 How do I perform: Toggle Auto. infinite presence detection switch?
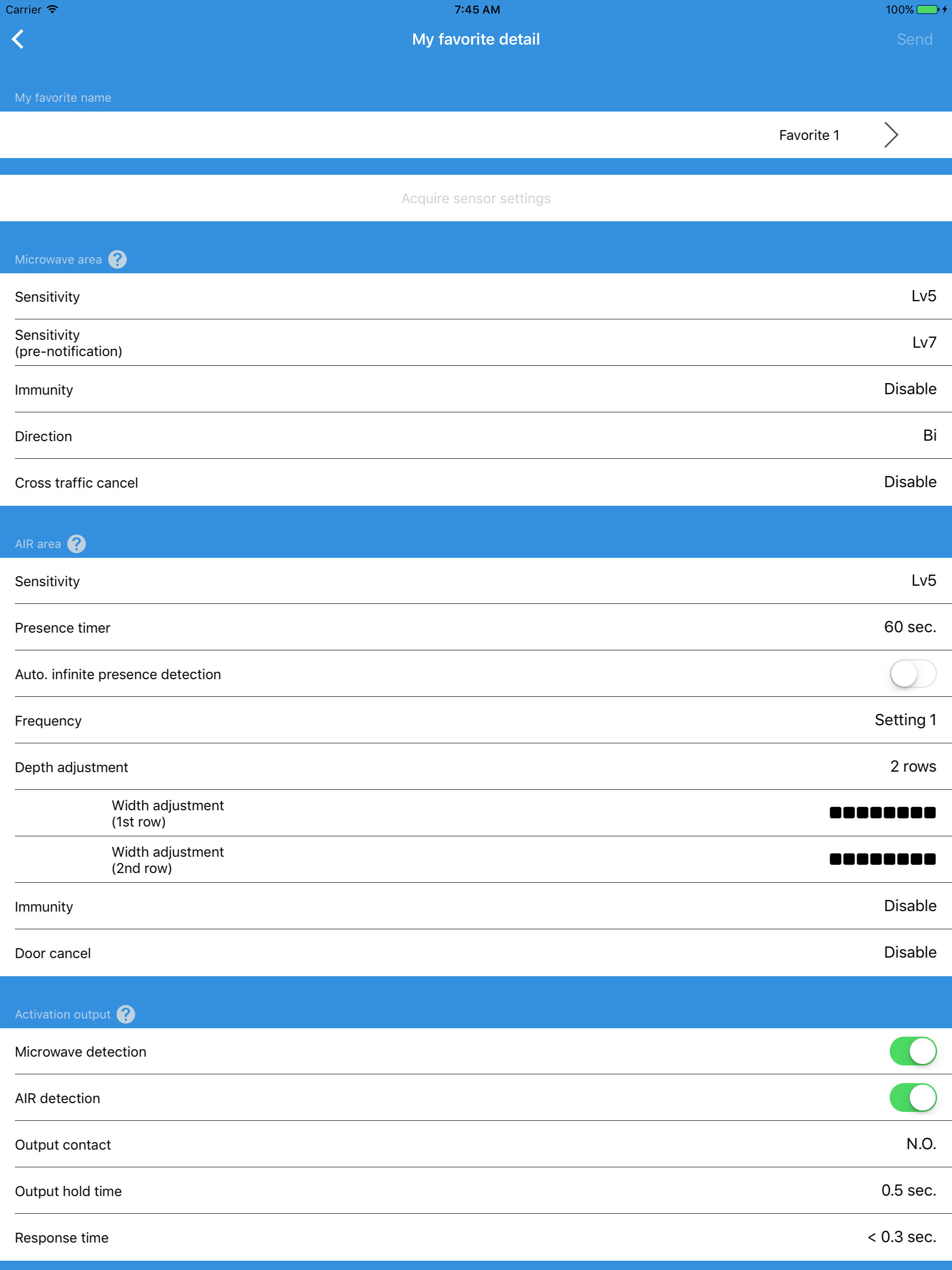[913, 674]
